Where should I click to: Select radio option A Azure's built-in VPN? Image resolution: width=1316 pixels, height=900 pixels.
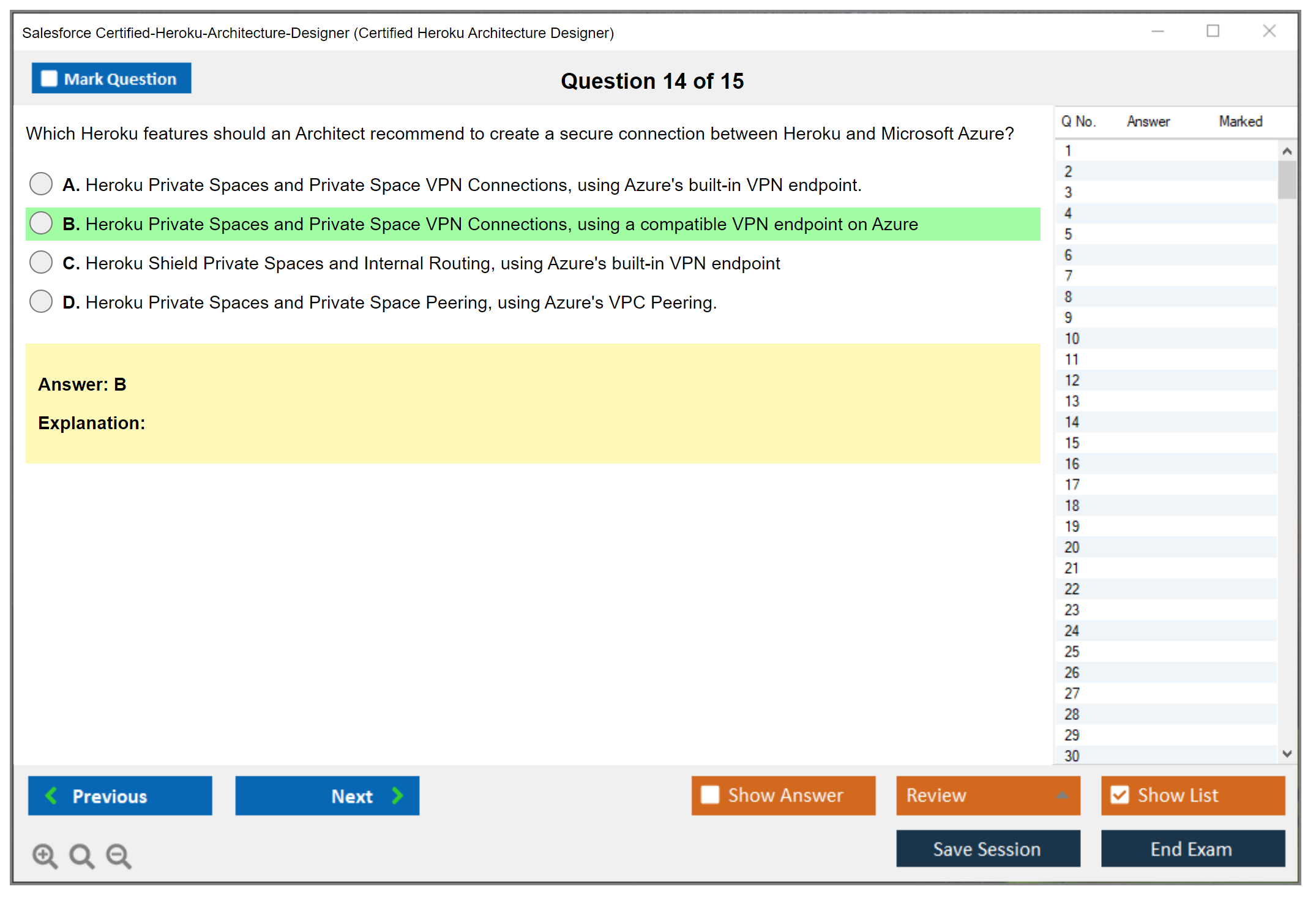tap(41, 184)
